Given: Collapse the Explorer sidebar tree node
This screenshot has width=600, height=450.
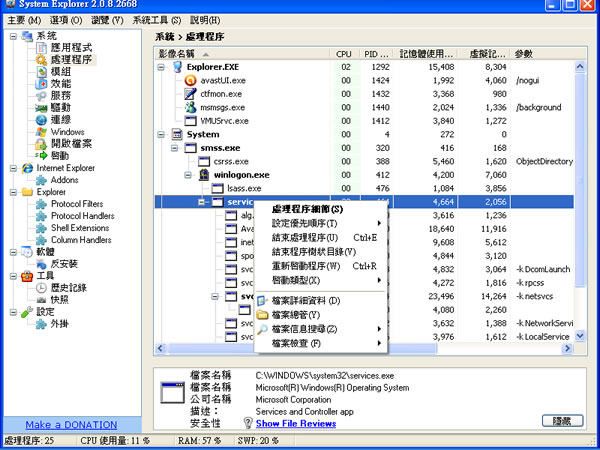Looking at the screenshot, I should [13, 192].
